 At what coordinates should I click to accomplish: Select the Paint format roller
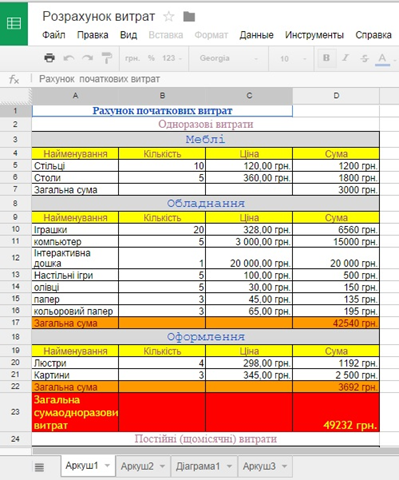click(107, 58)
